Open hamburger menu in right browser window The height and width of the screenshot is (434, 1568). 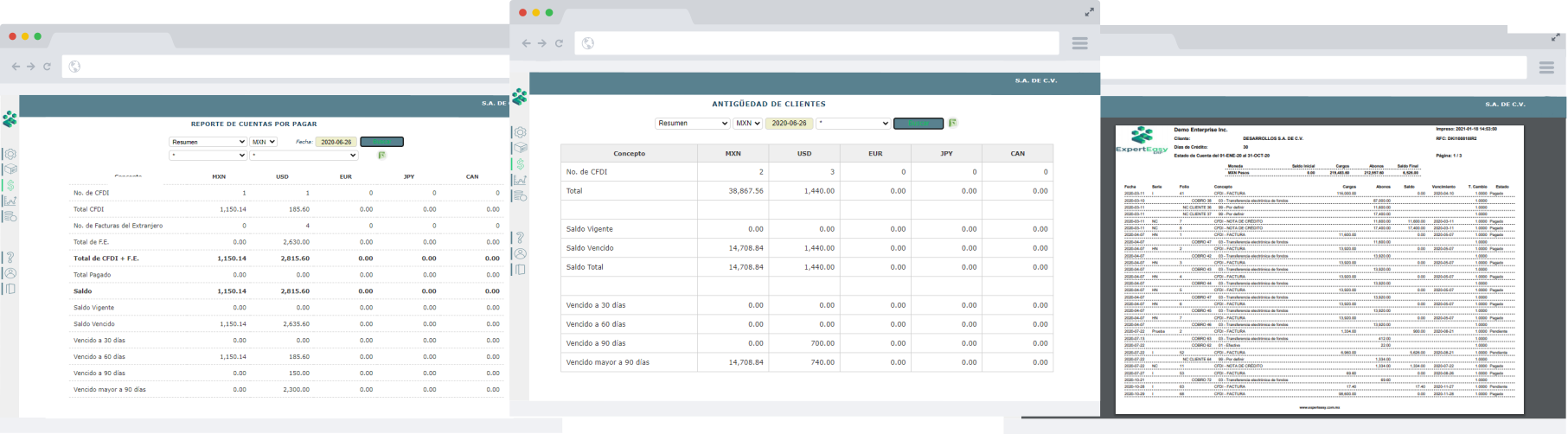[x=1546, y=67]
